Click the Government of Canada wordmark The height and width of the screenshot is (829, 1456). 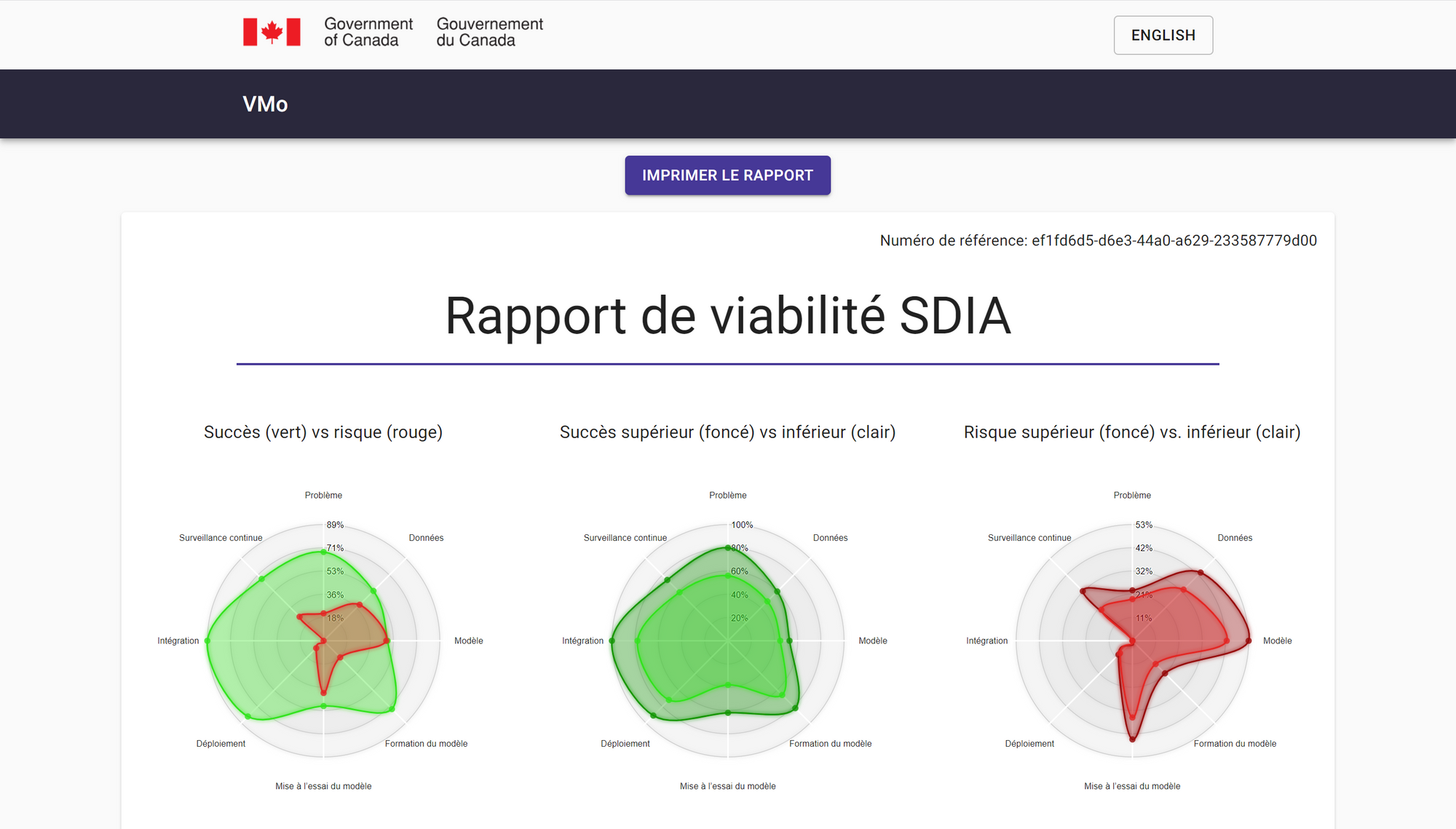[x=368, y=32]
